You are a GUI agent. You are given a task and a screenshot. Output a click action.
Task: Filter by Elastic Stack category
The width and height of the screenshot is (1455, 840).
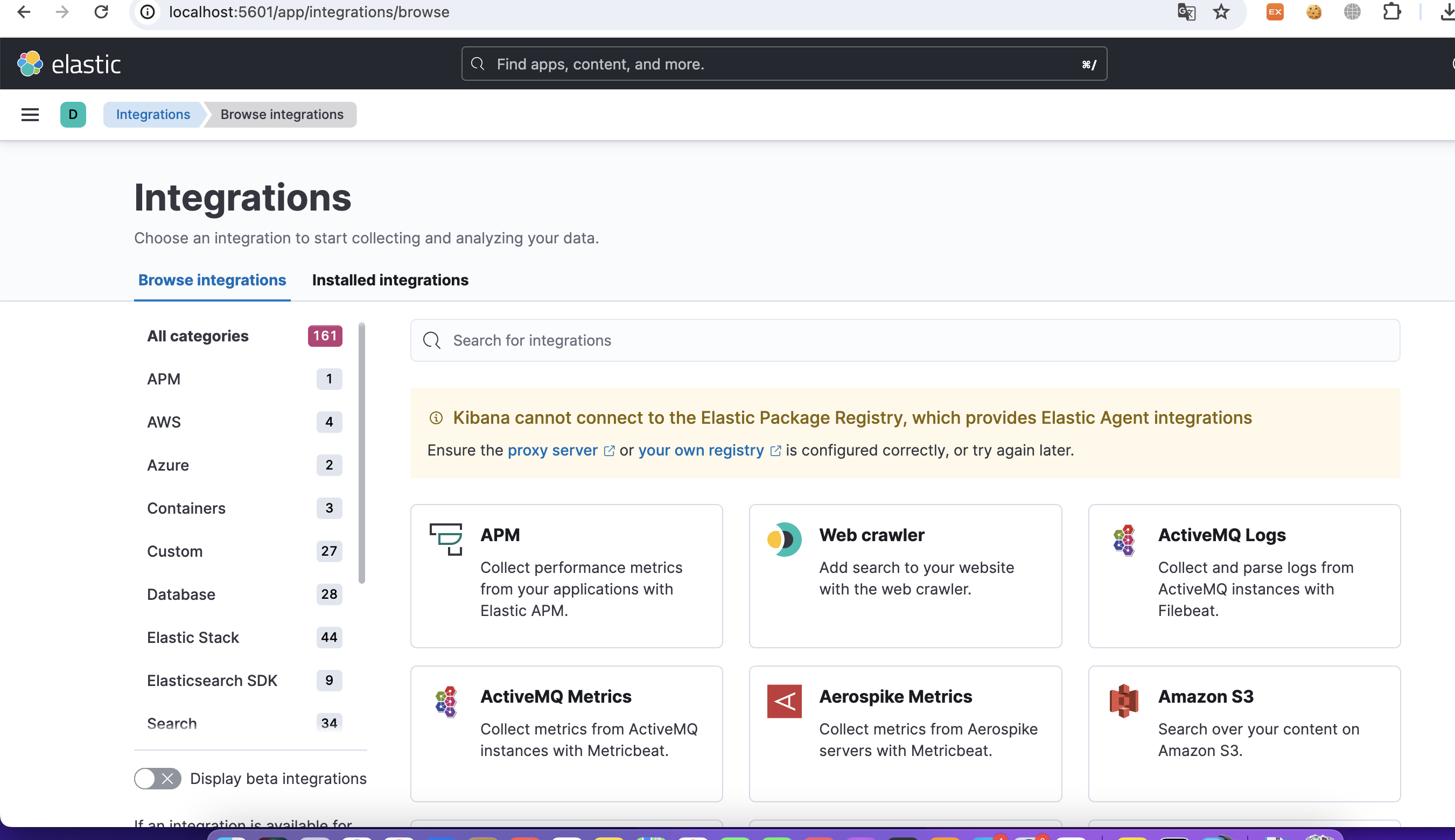pyautogui.click(x=244, y=638)
